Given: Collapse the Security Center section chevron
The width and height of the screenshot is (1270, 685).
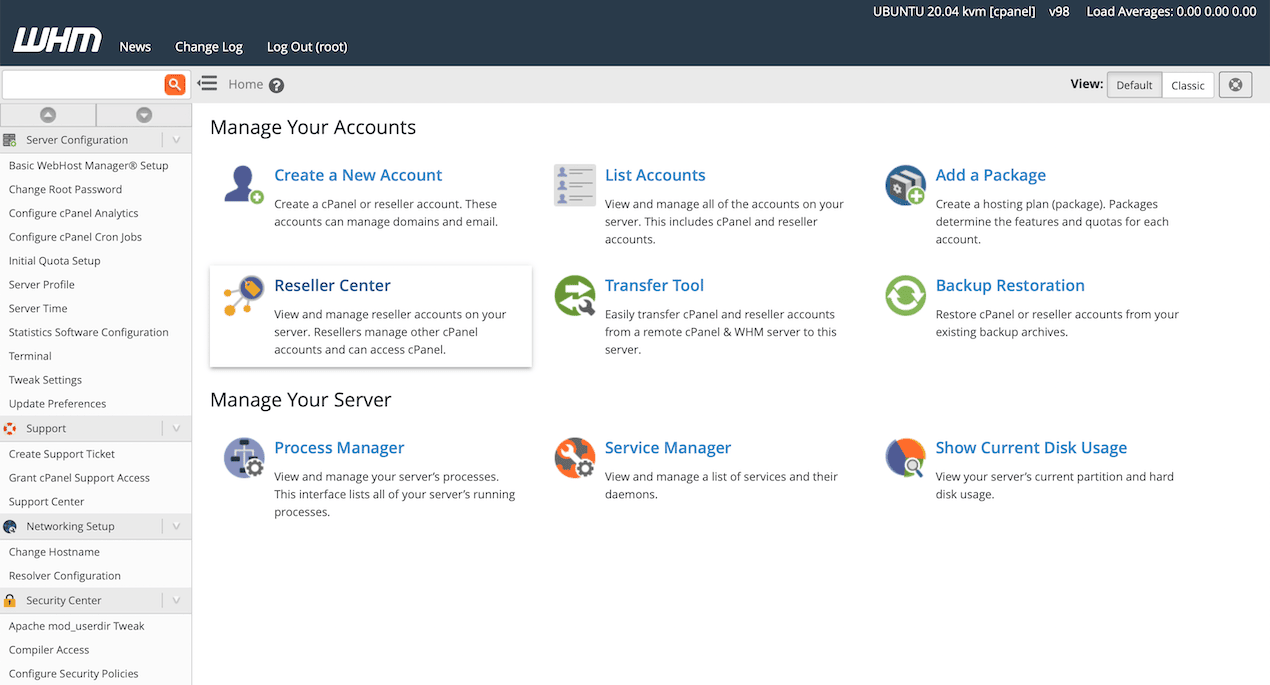Looking at the screenshot, I should coord(176,600).
